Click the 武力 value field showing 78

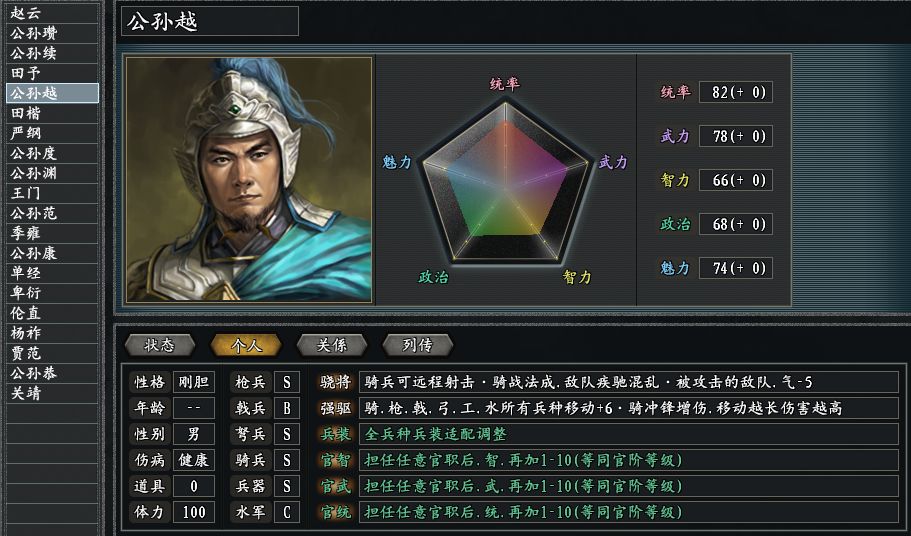coord(735,136)
